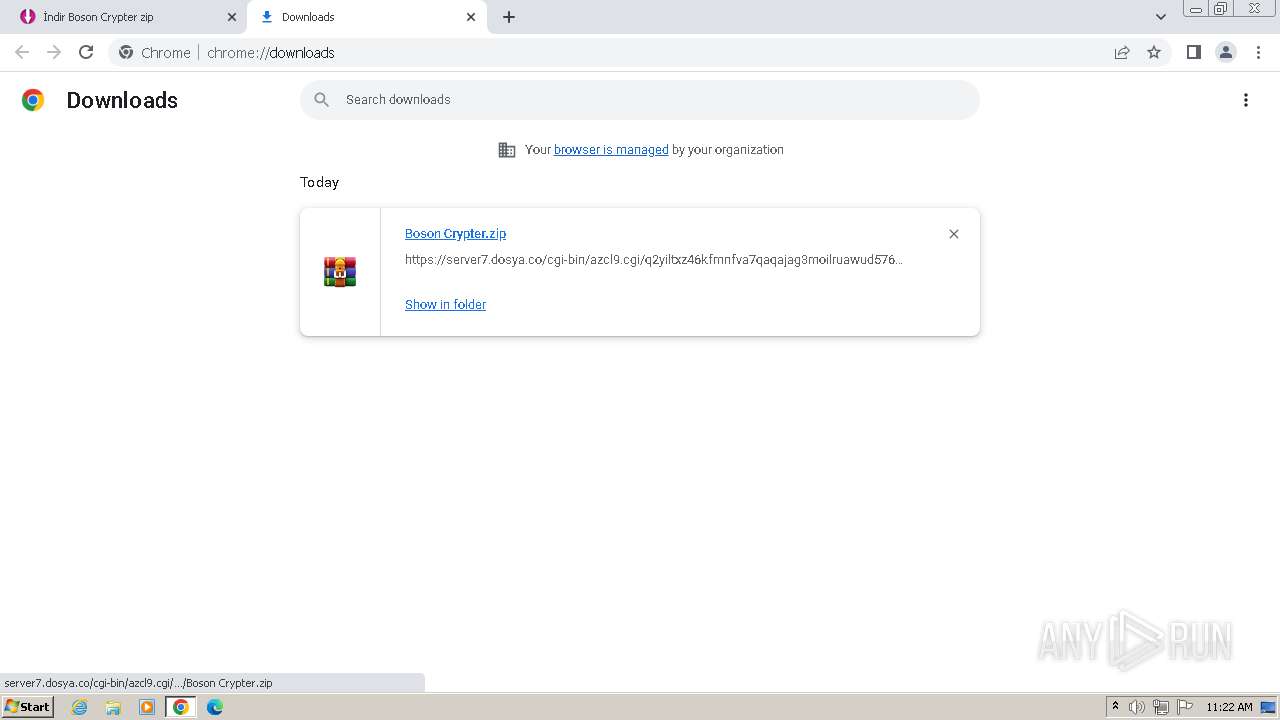Launch Internet Explorer from taskbar
Image resolution: width=1280 pixels, height=720 pixels.
[80, 707]
